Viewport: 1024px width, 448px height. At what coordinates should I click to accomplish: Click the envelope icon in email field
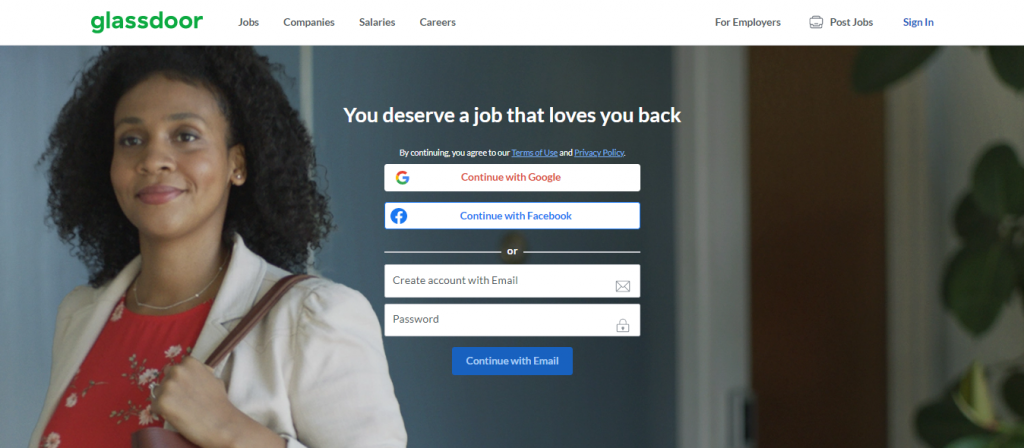tap(622, 286)
